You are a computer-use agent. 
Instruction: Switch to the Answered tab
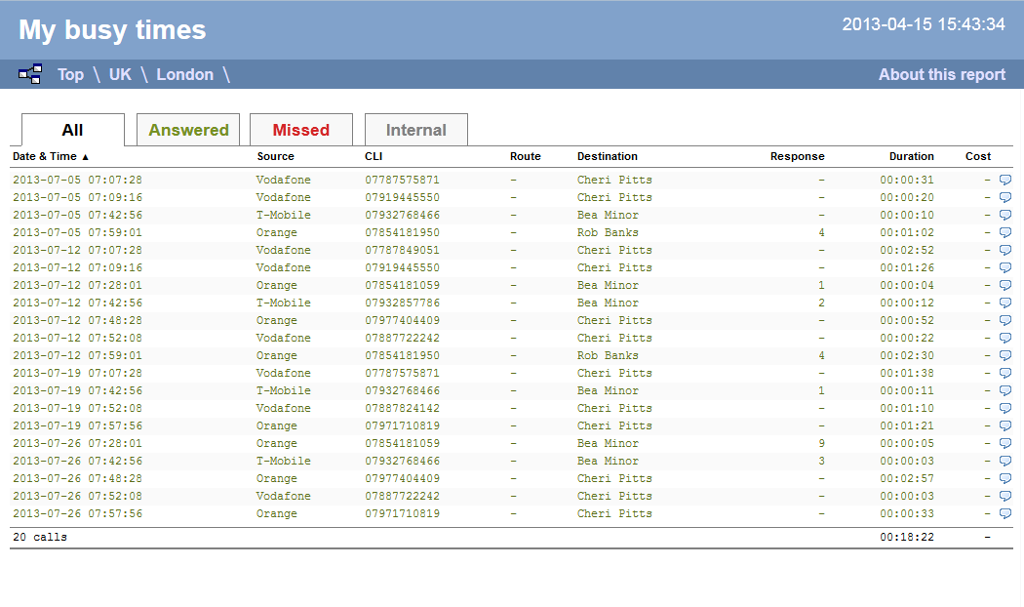pyautogui.click(x=187, y=129)
